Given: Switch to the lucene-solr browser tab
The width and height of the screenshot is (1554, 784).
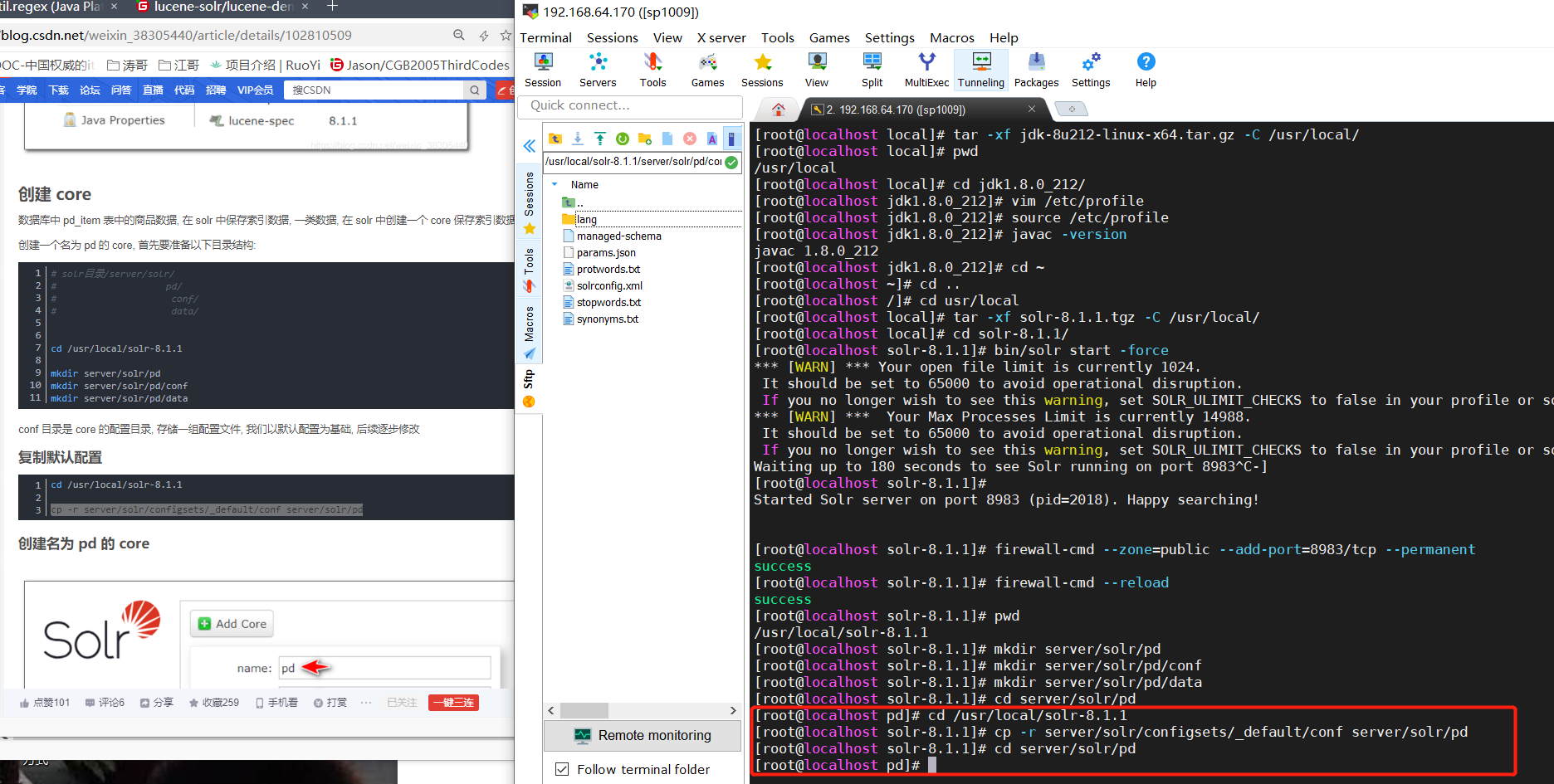Looking at the screenshot, I should pos(223,7).
